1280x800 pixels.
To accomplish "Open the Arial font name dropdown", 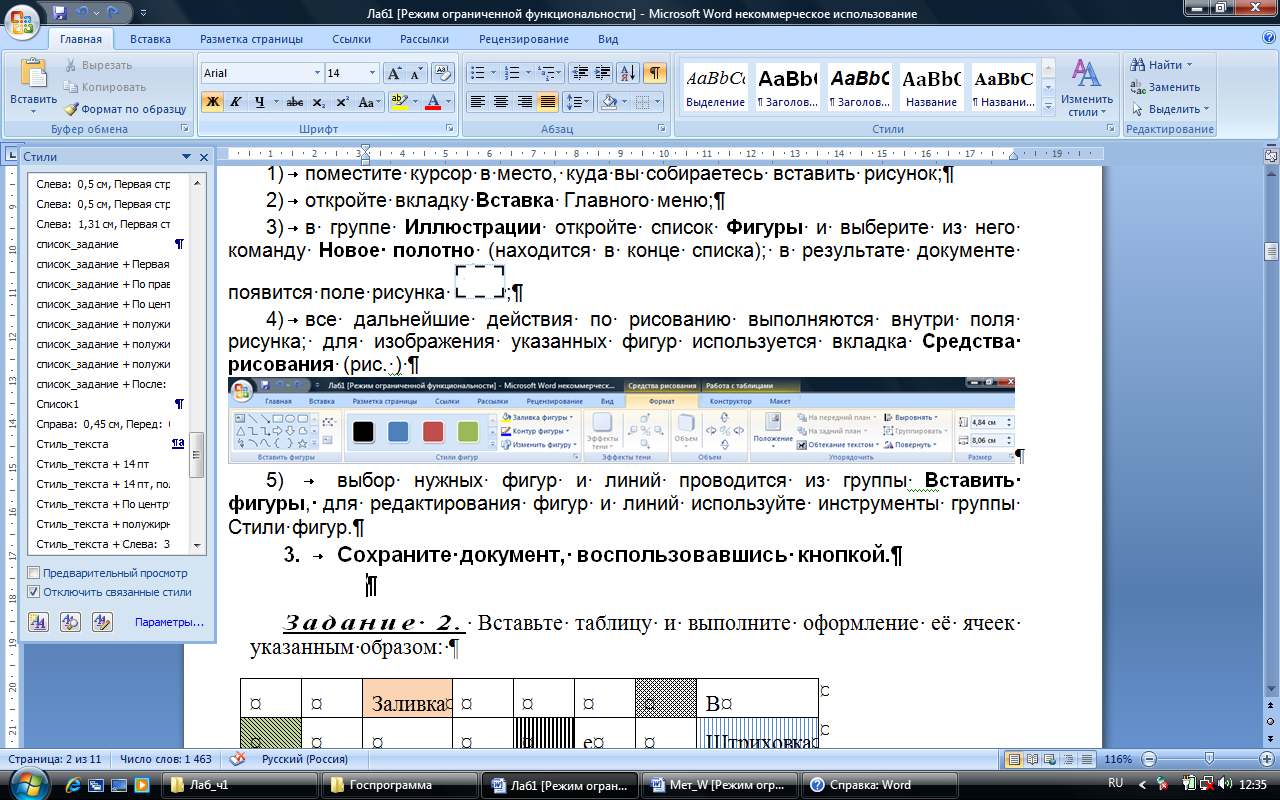I will pyautogui.click(x=318, y=73).
